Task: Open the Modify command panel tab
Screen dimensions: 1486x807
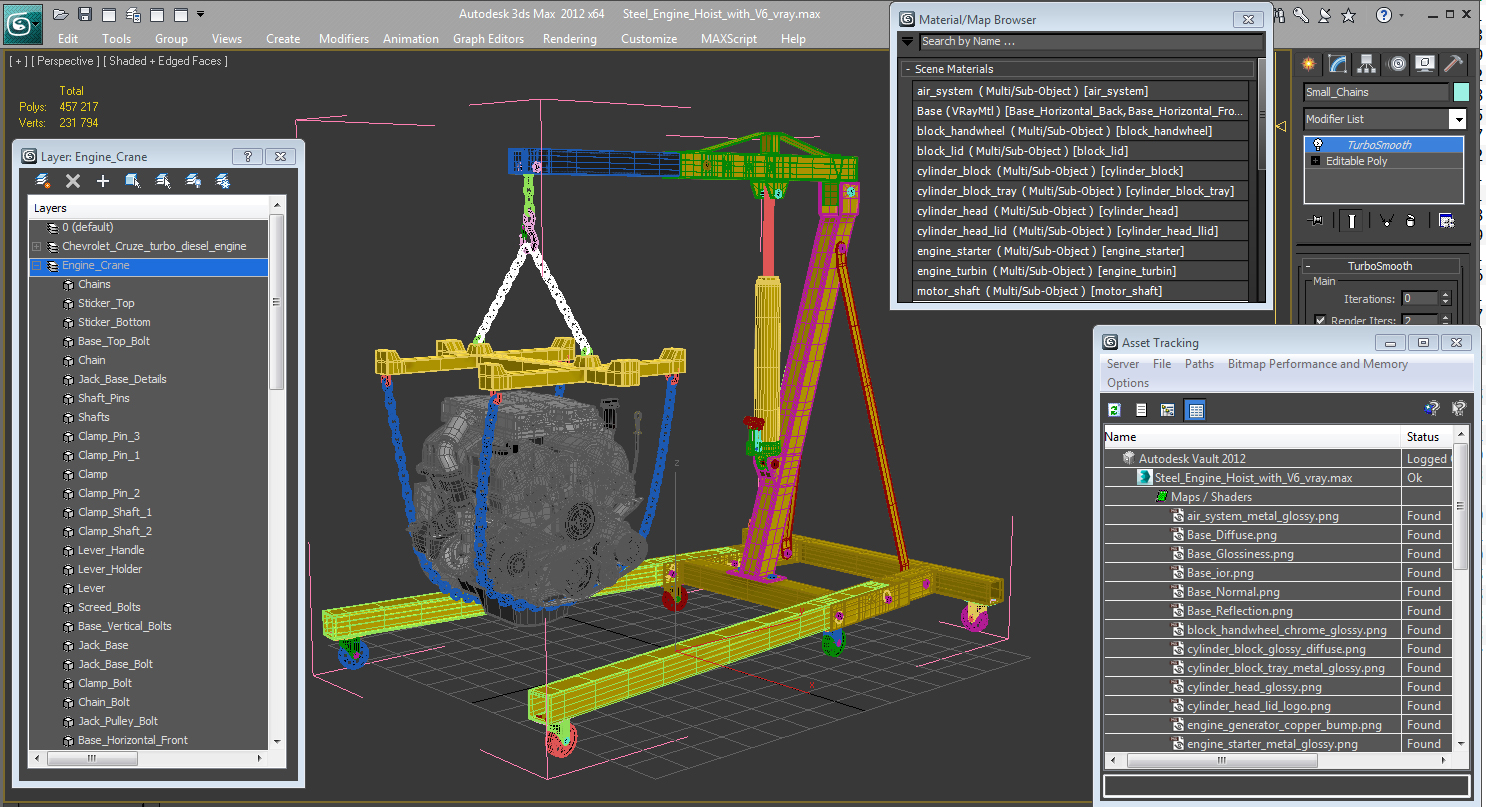Action: (1337, 64)
